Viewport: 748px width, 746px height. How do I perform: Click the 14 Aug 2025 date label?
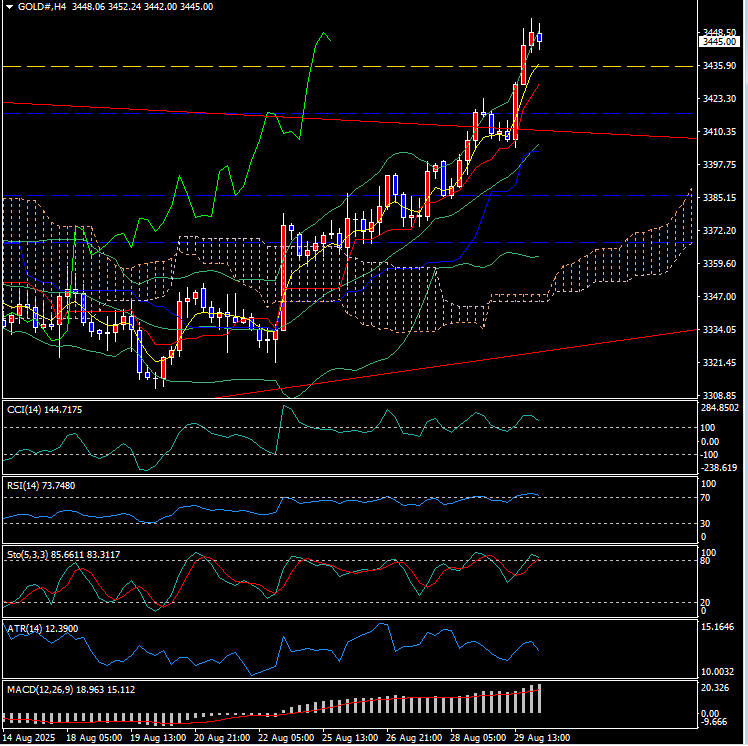point(30,737)
